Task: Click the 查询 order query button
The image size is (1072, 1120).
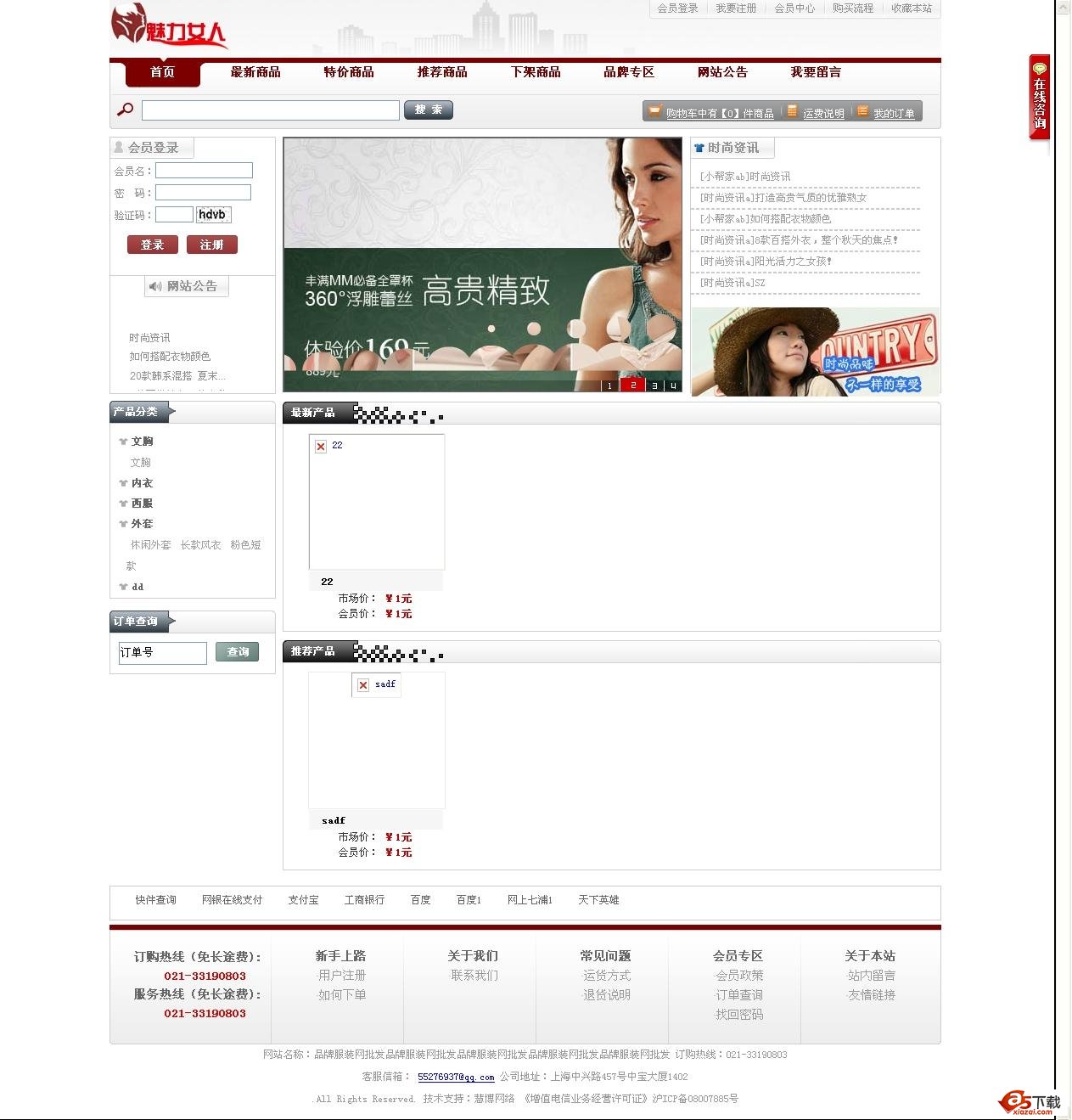Action: (237, 652)
